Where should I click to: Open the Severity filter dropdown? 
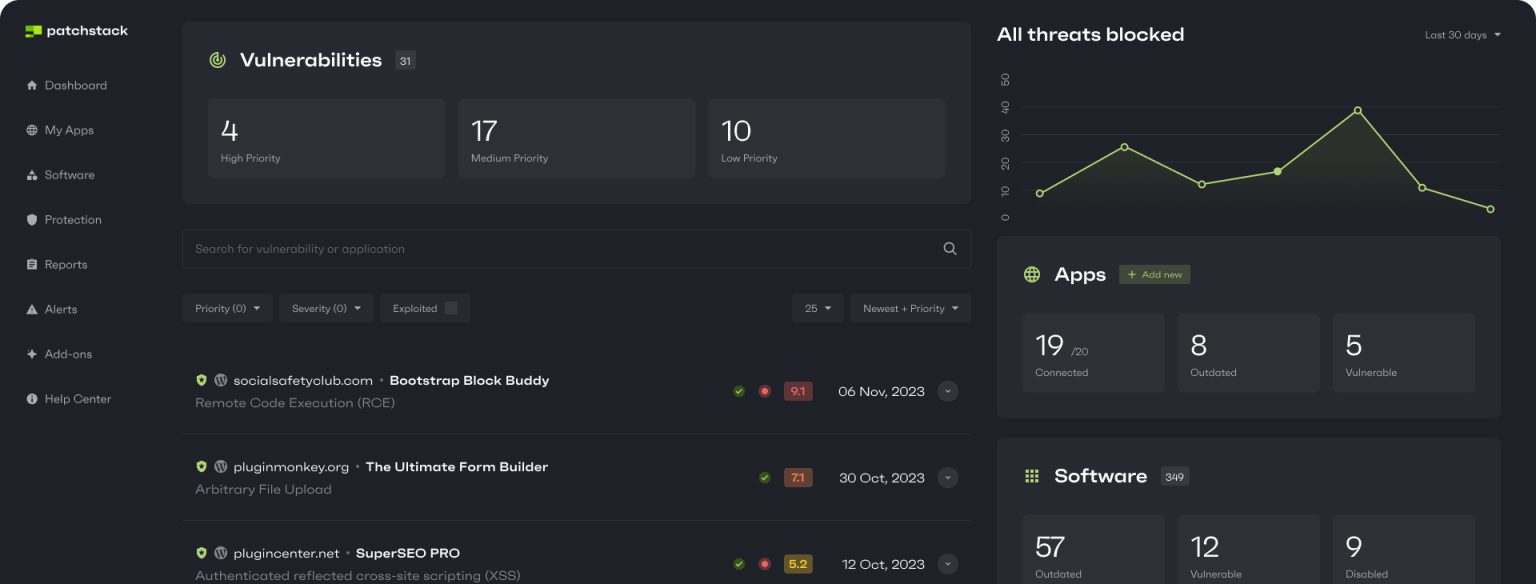pyautogui.click(x=325, y=308)
